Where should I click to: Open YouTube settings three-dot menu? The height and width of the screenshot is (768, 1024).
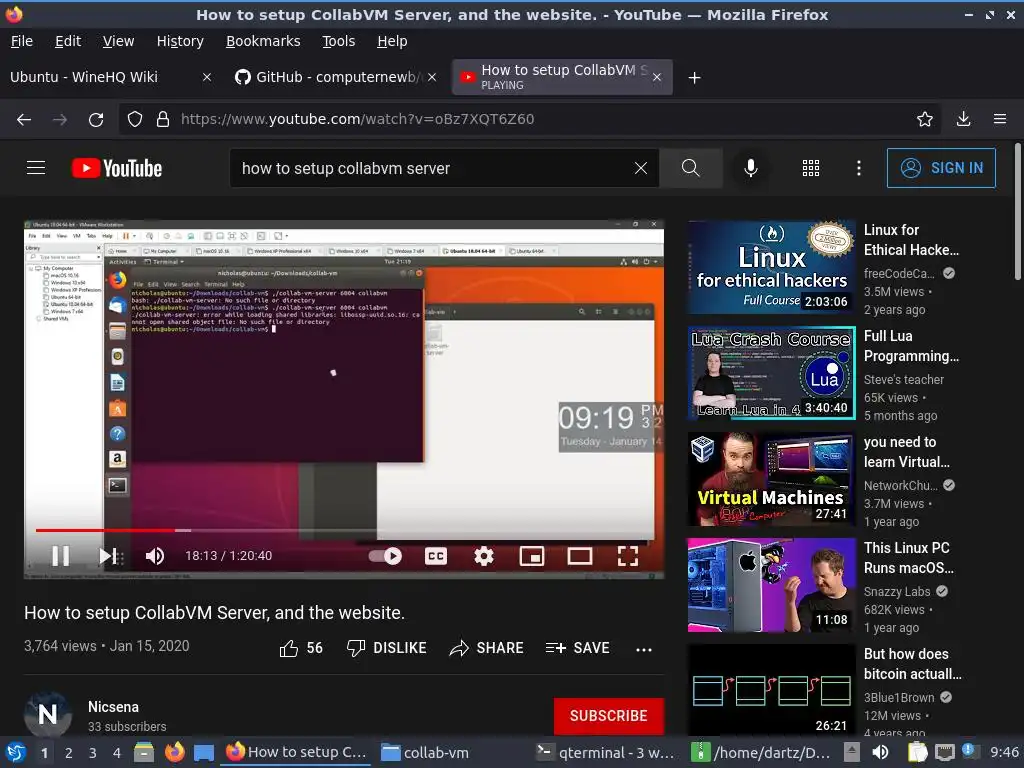(859, 168)
